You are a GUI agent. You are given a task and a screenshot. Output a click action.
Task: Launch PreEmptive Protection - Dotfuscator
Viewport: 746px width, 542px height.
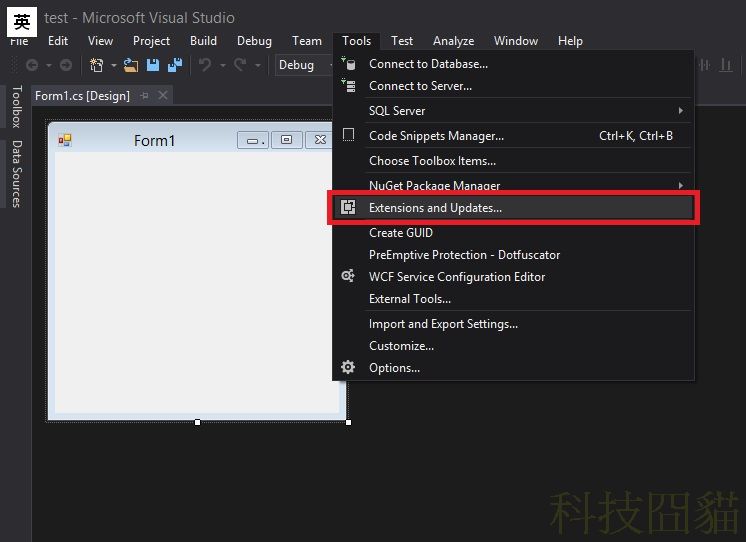pos(513,255)
